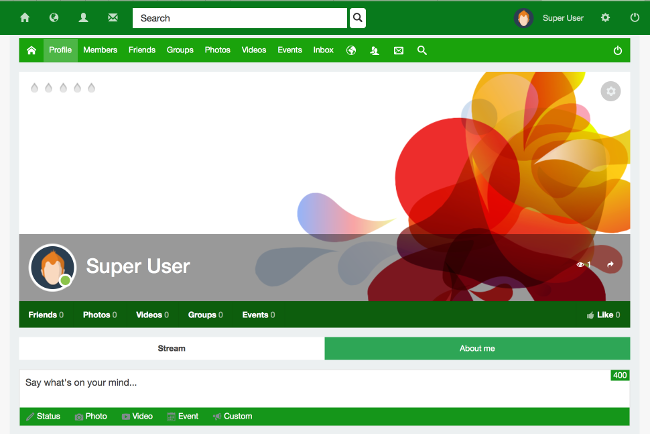
Task: Open the Events menu item
Action: click(290, 50)
